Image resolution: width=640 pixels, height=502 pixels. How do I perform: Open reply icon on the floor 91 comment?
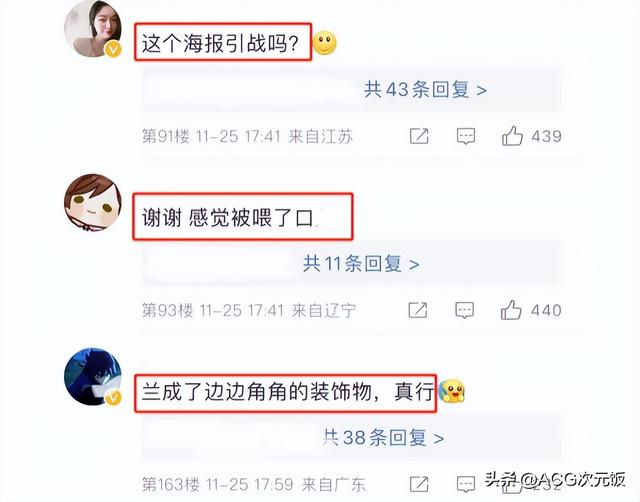[x=466, y=136]
